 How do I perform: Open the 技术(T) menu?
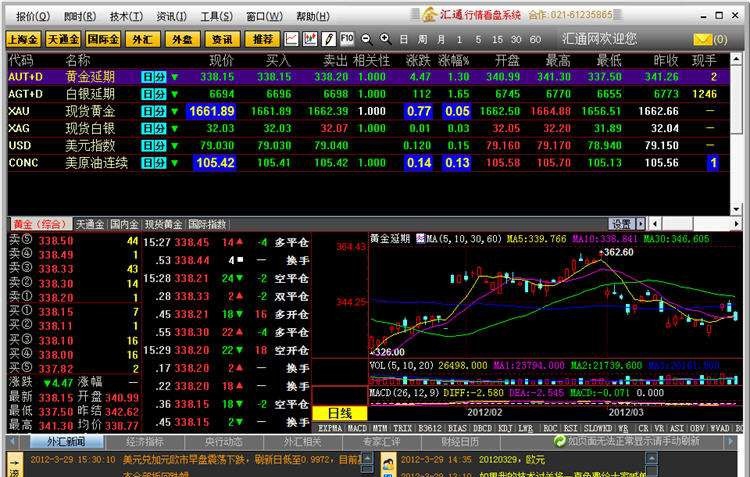(126, 16)
